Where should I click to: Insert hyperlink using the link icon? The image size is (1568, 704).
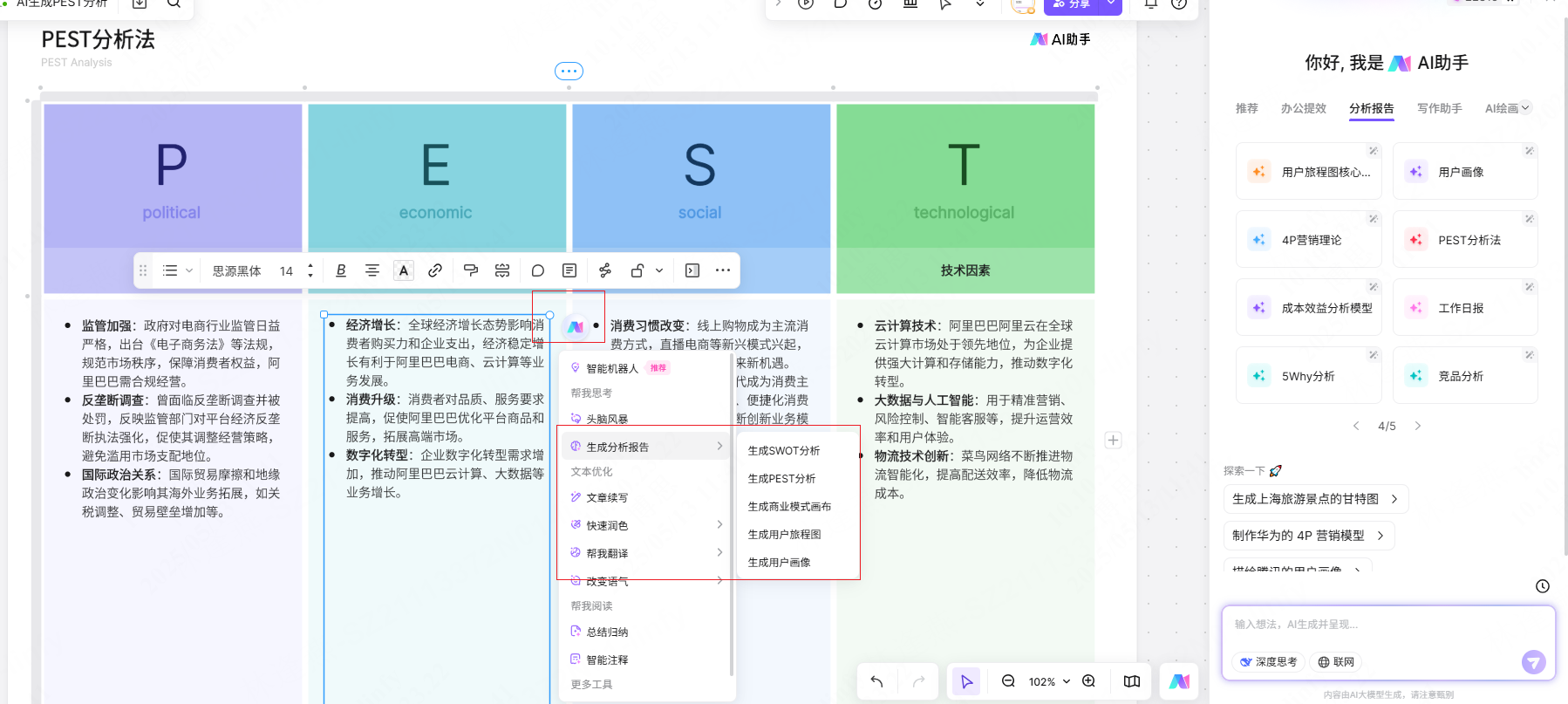click(435, 270)
